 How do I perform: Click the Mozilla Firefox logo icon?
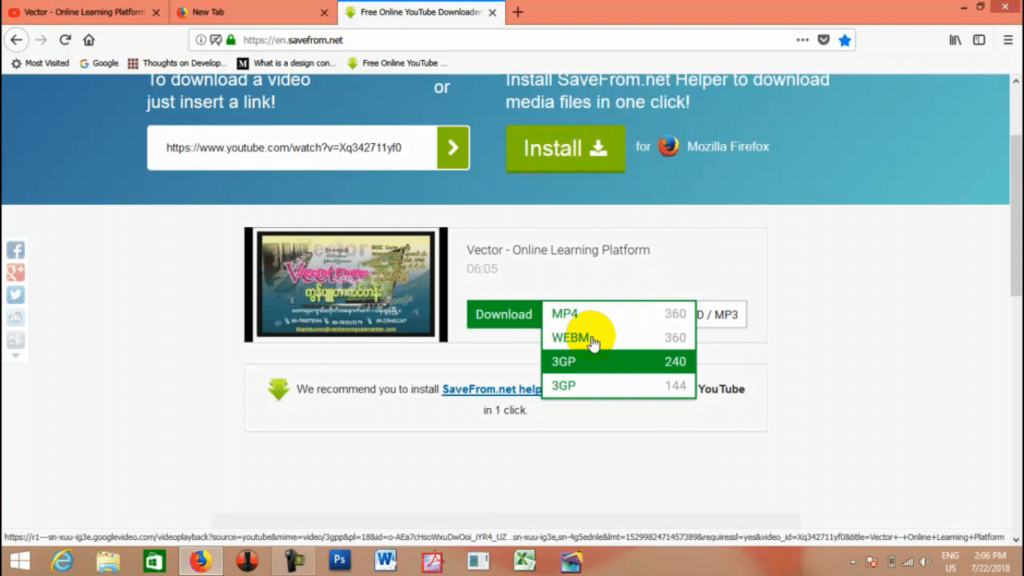pos(668,146)
